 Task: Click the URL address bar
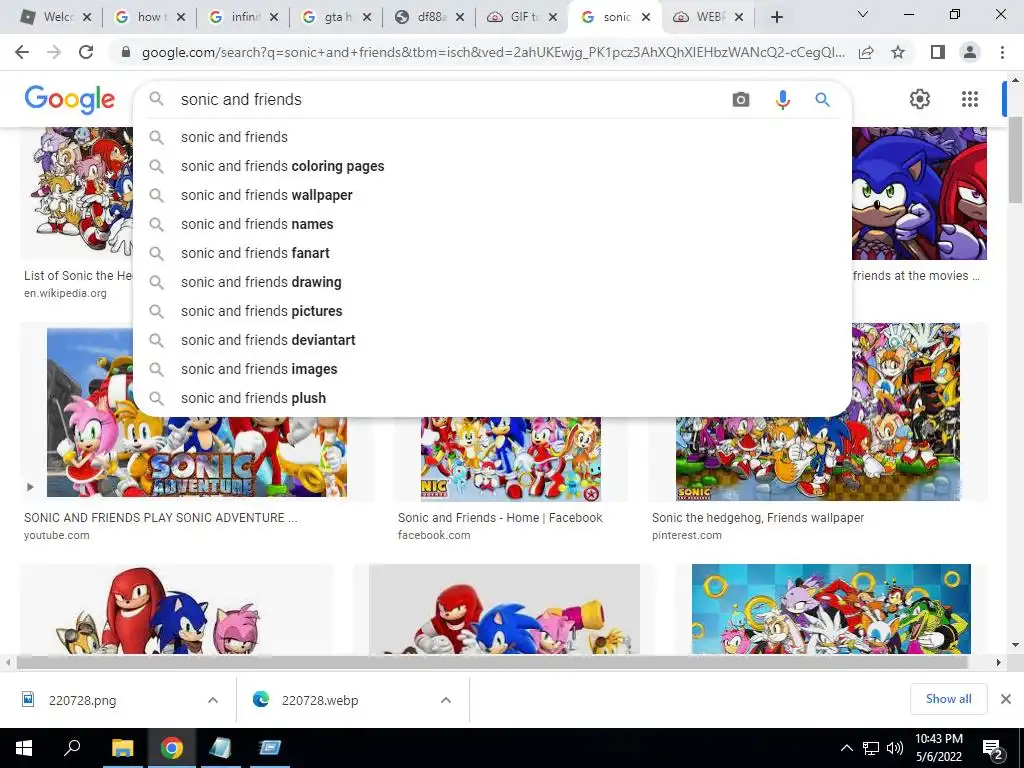point(493,52)
